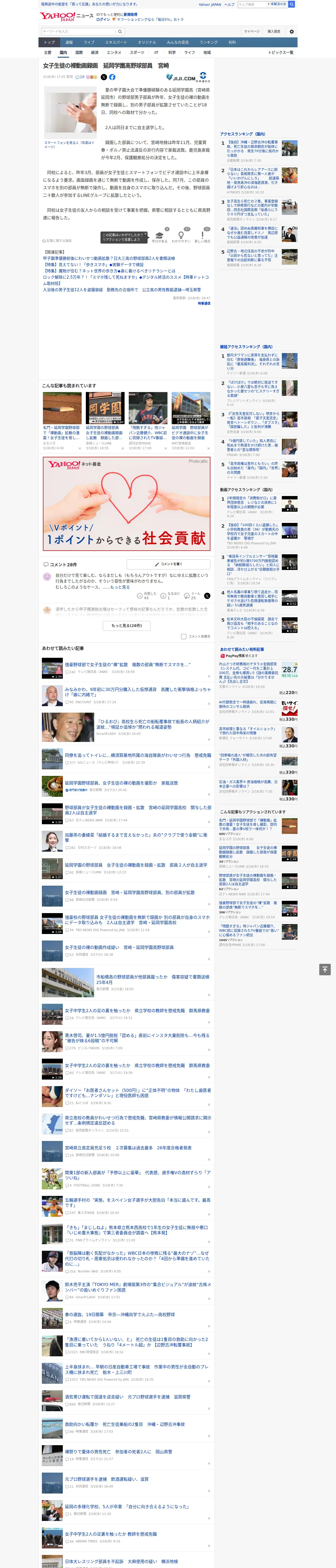Open ダイソー「お医者さんセット」article

pos(138,1093)
